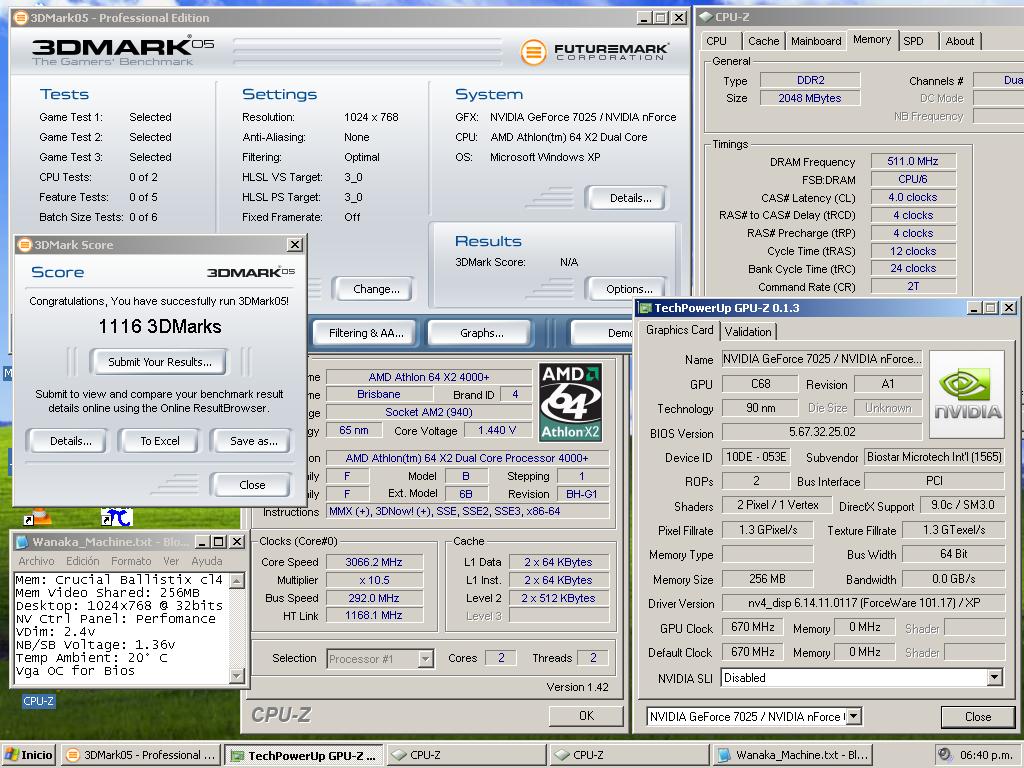Click the CPU-Z memory window title icon

tap(706, 18)
